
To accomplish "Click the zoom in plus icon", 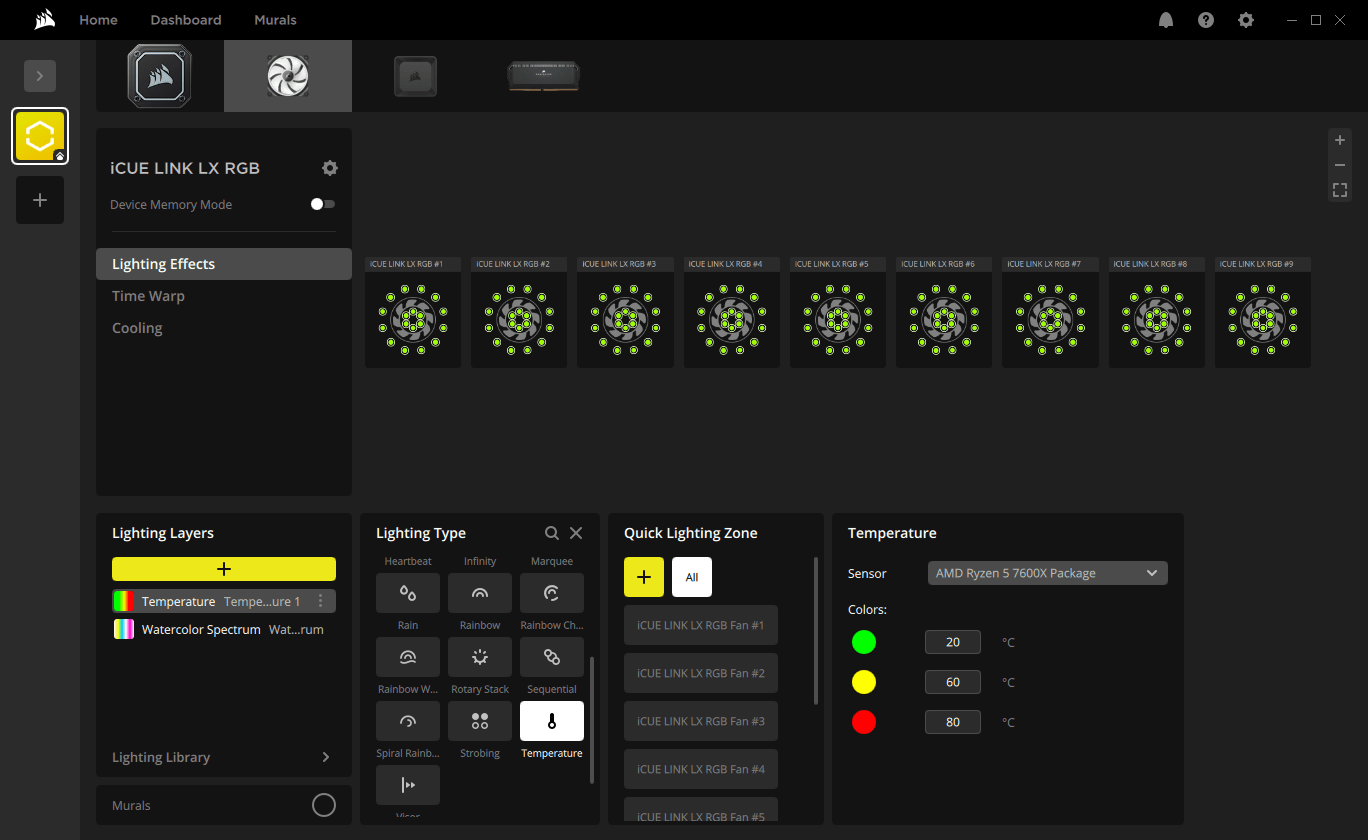I will point(1340,140).
